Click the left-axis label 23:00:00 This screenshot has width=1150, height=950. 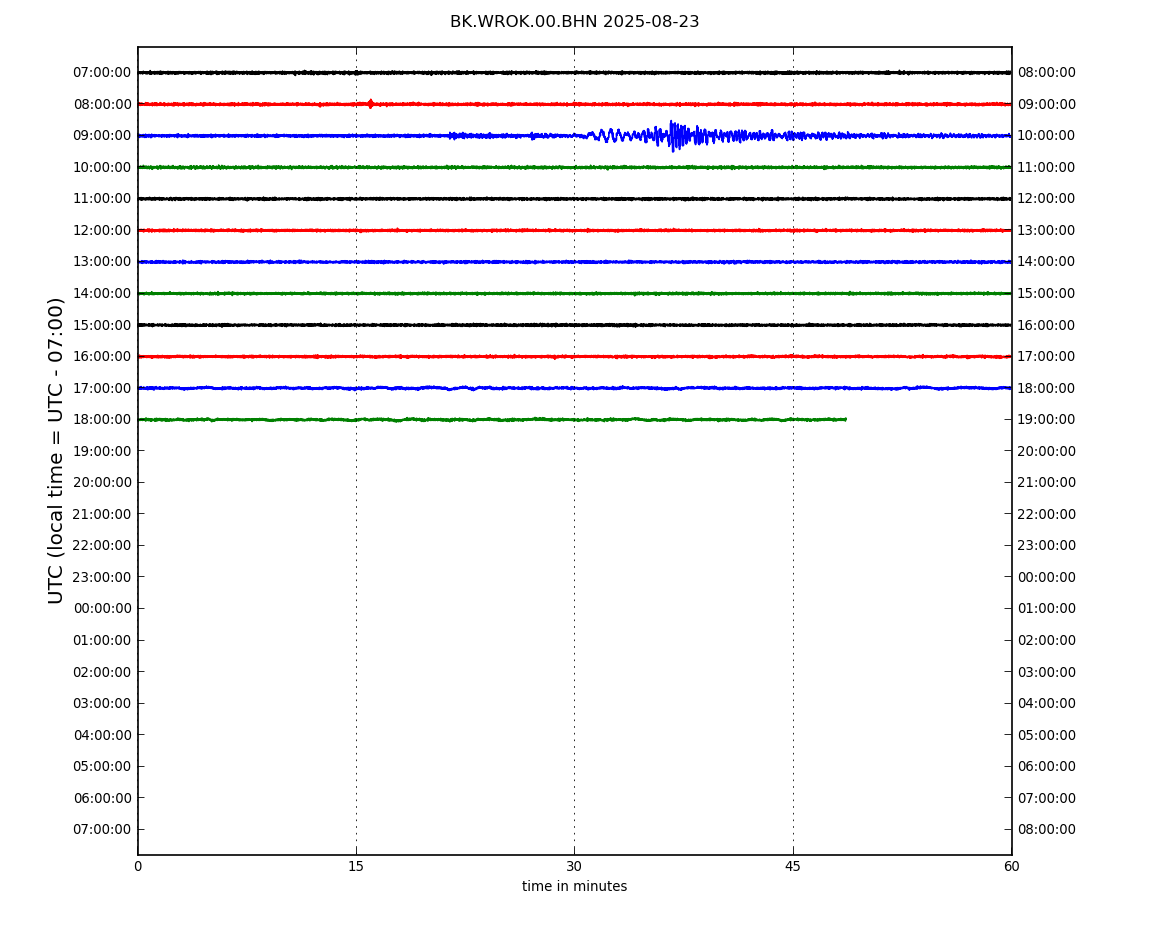coord(103,577)
